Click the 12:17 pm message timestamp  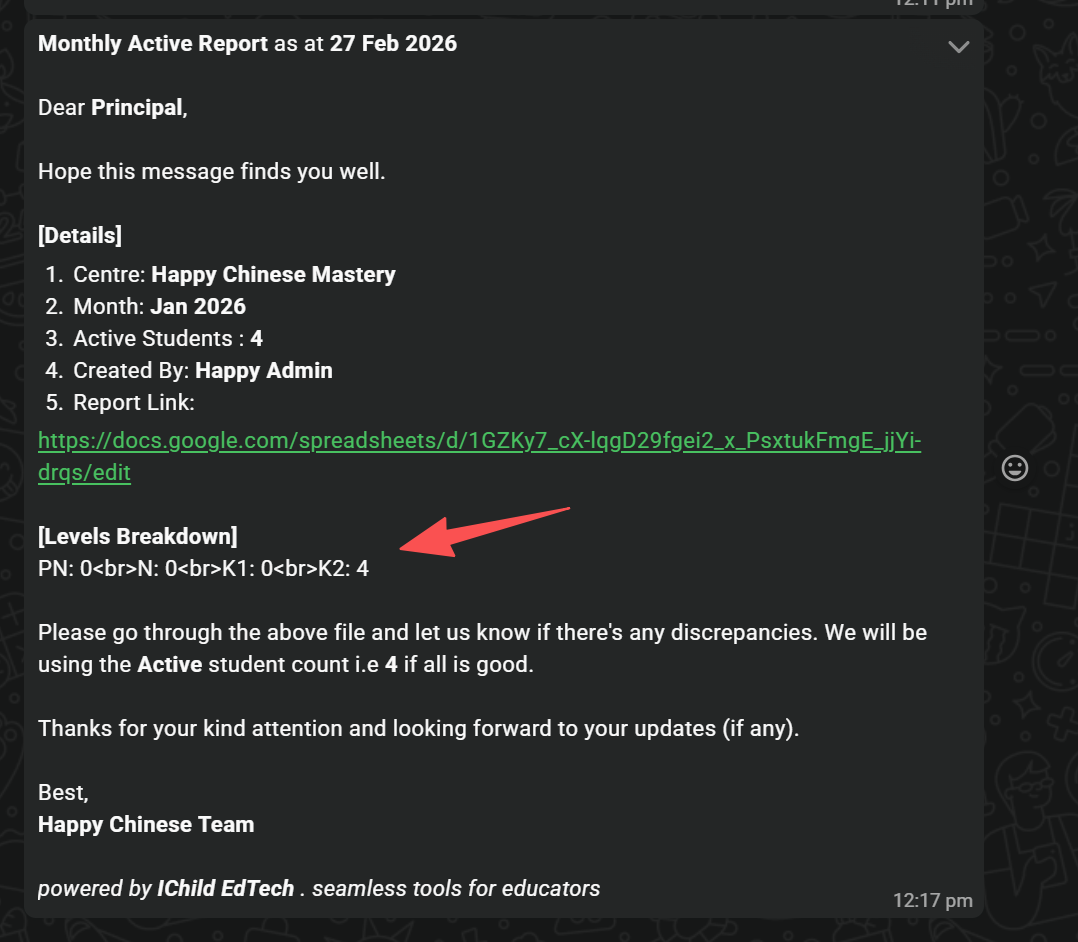(x=932, y=901)
